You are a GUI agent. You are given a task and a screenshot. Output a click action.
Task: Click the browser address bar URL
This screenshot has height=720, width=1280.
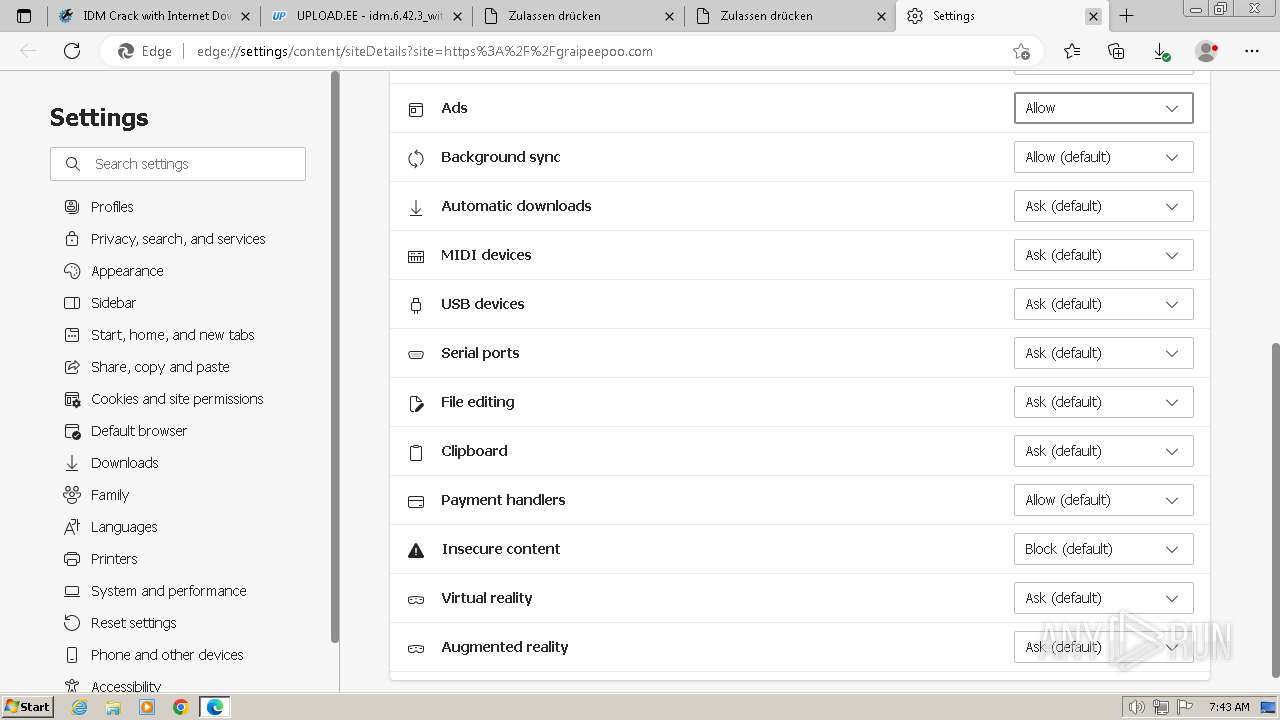[425, 51]
